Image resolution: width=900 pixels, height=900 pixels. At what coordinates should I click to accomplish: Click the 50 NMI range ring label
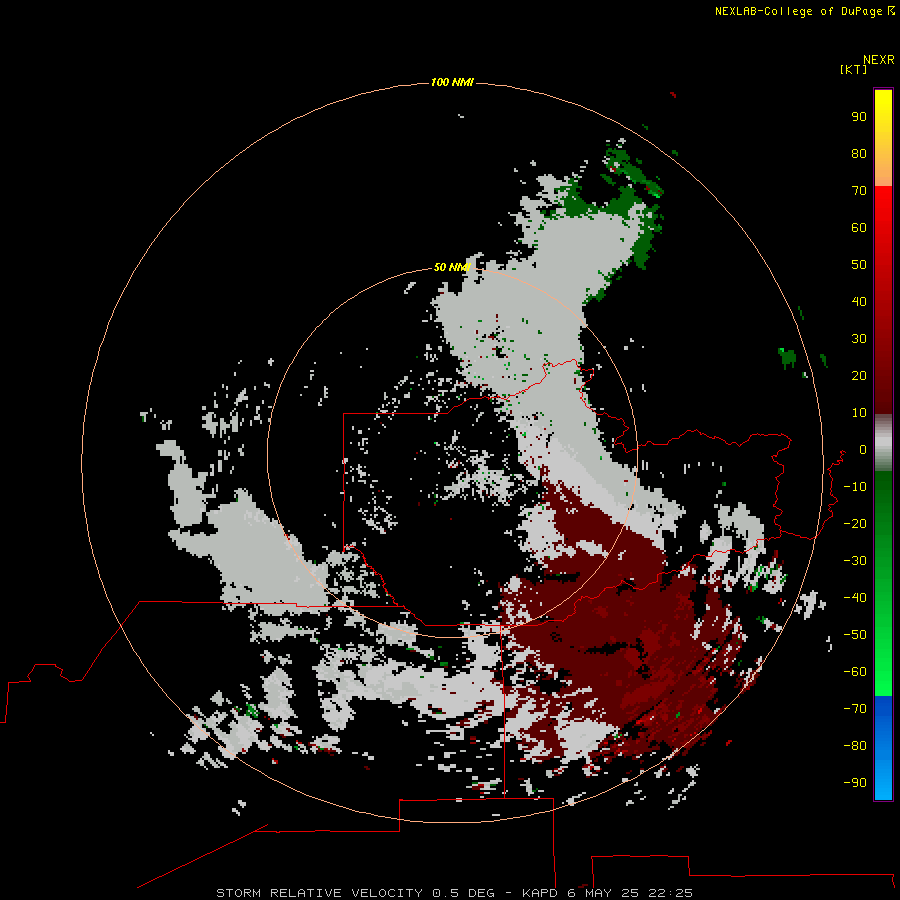tap(452, 267)
